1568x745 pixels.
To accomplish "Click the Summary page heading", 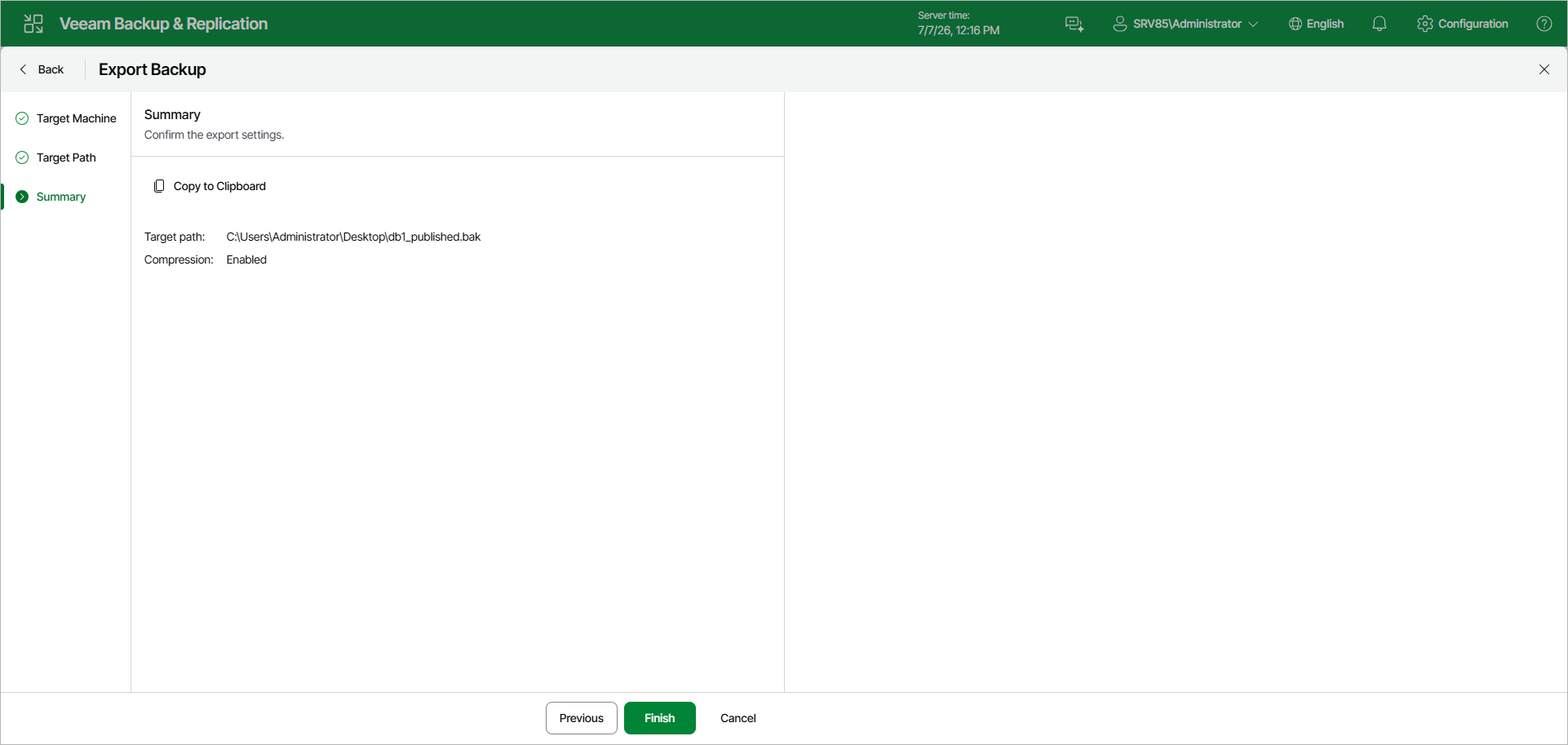I will pos(172,114).
